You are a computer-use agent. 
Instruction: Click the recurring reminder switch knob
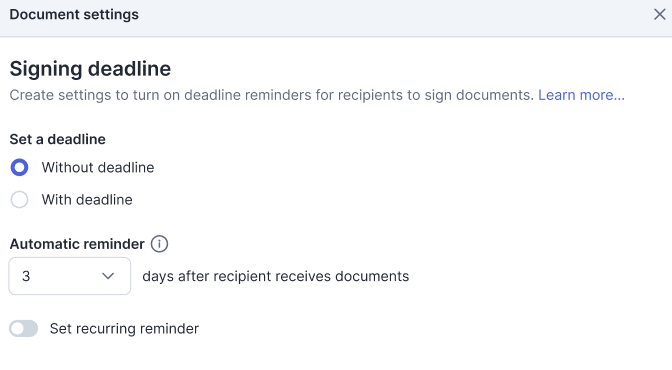(x=18, y=329)
